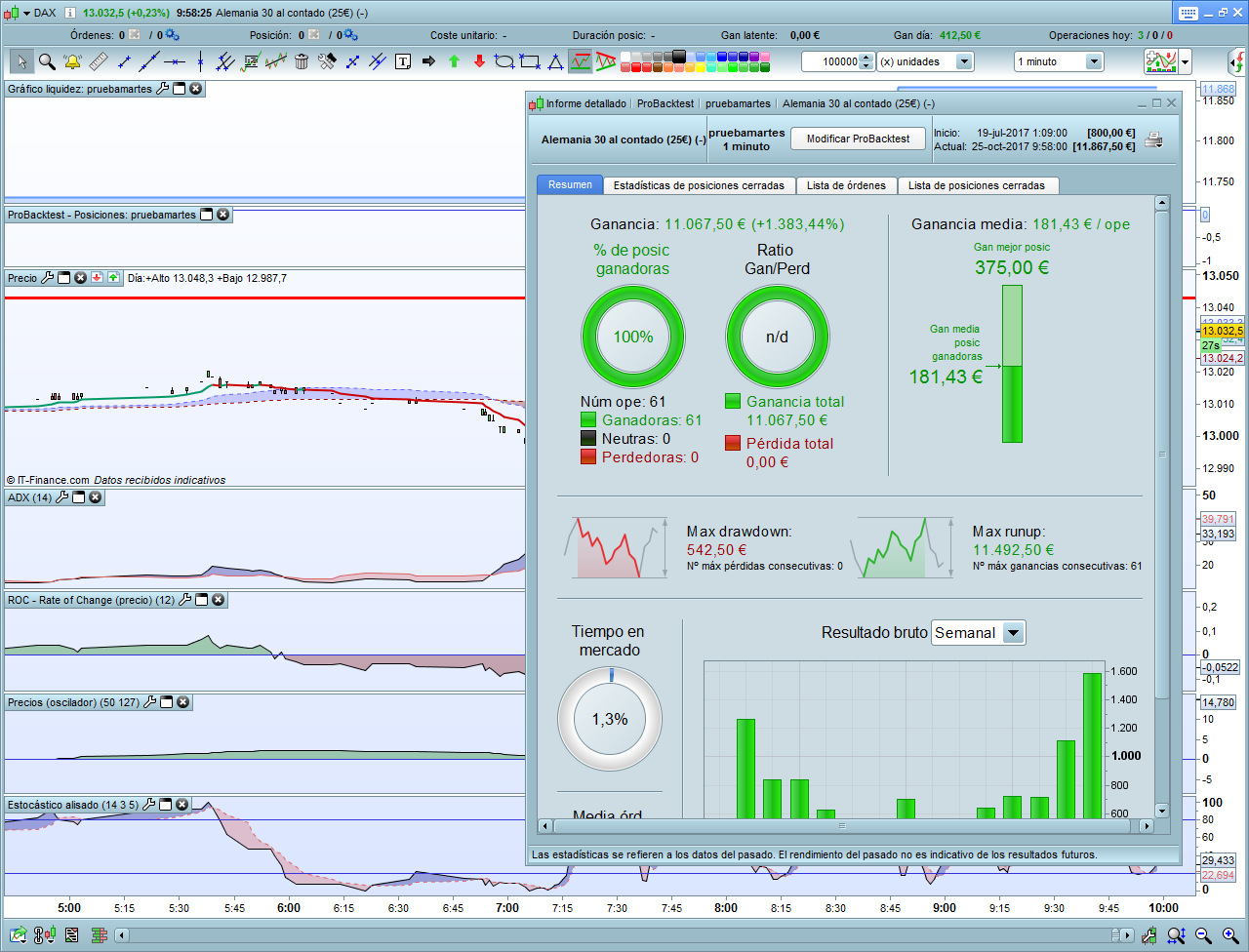
Task: Insert a green up arrow marker
Action: (x=454, y=61)
